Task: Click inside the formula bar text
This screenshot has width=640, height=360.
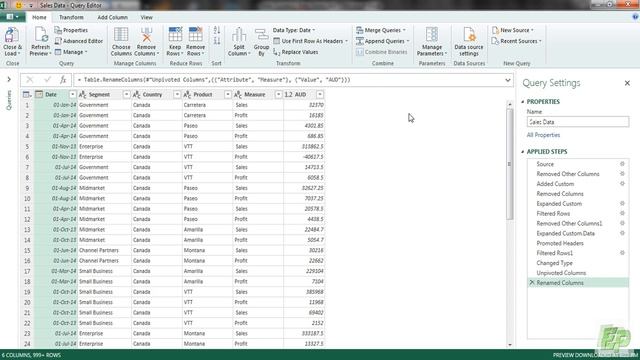Action: click(213, 80)
